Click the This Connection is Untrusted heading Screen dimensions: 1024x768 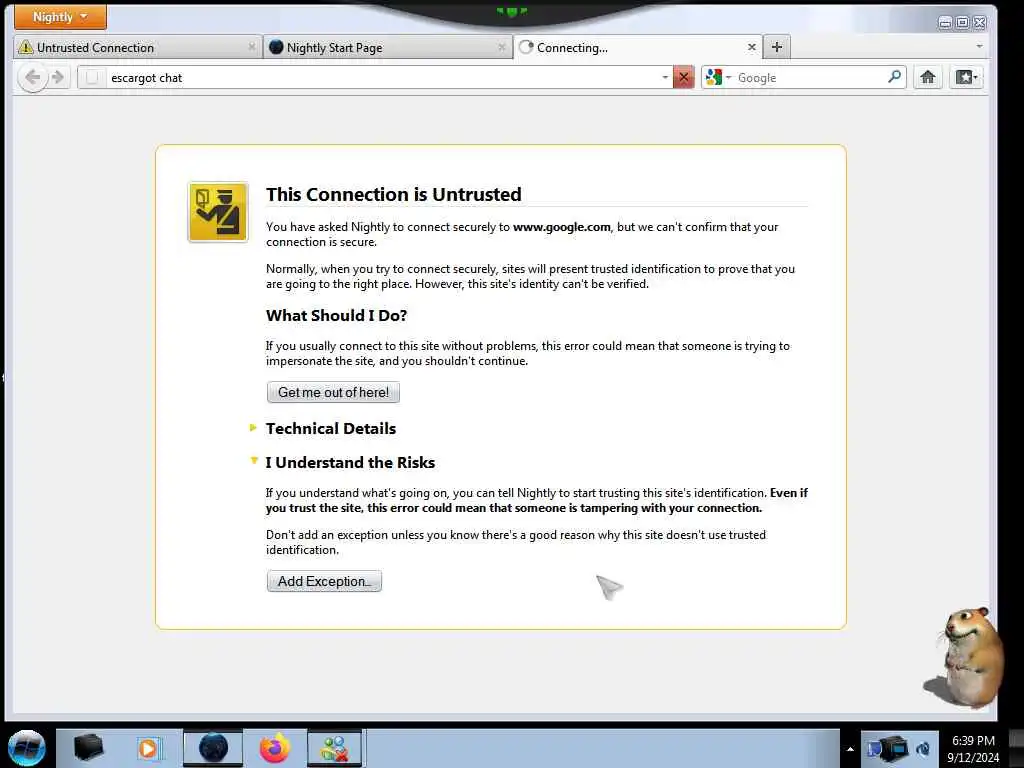click(x=394, y=195)
